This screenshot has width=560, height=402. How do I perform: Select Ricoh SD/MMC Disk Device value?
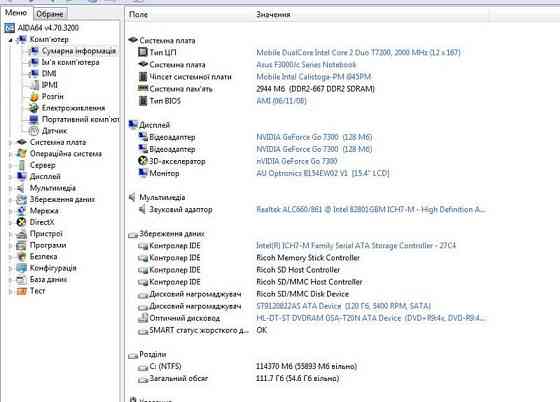(302, 294)
